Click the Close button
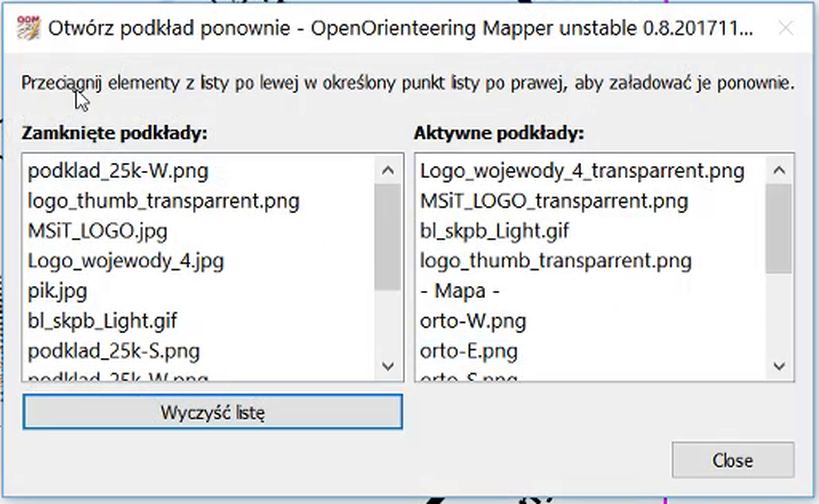 732,460
